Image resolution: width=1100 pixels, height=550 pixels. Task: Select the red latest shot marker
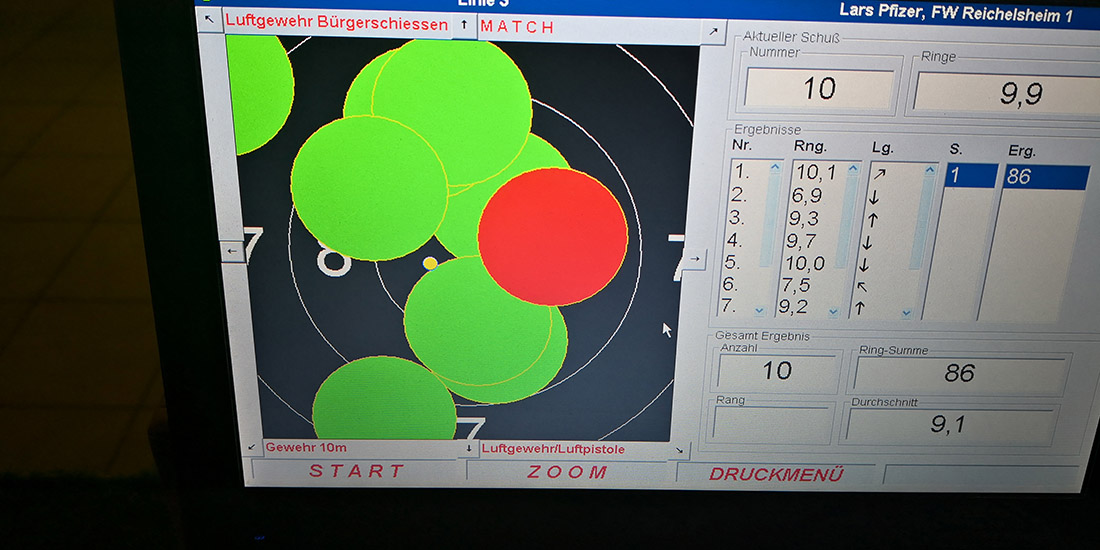click(x=552, y=237)
